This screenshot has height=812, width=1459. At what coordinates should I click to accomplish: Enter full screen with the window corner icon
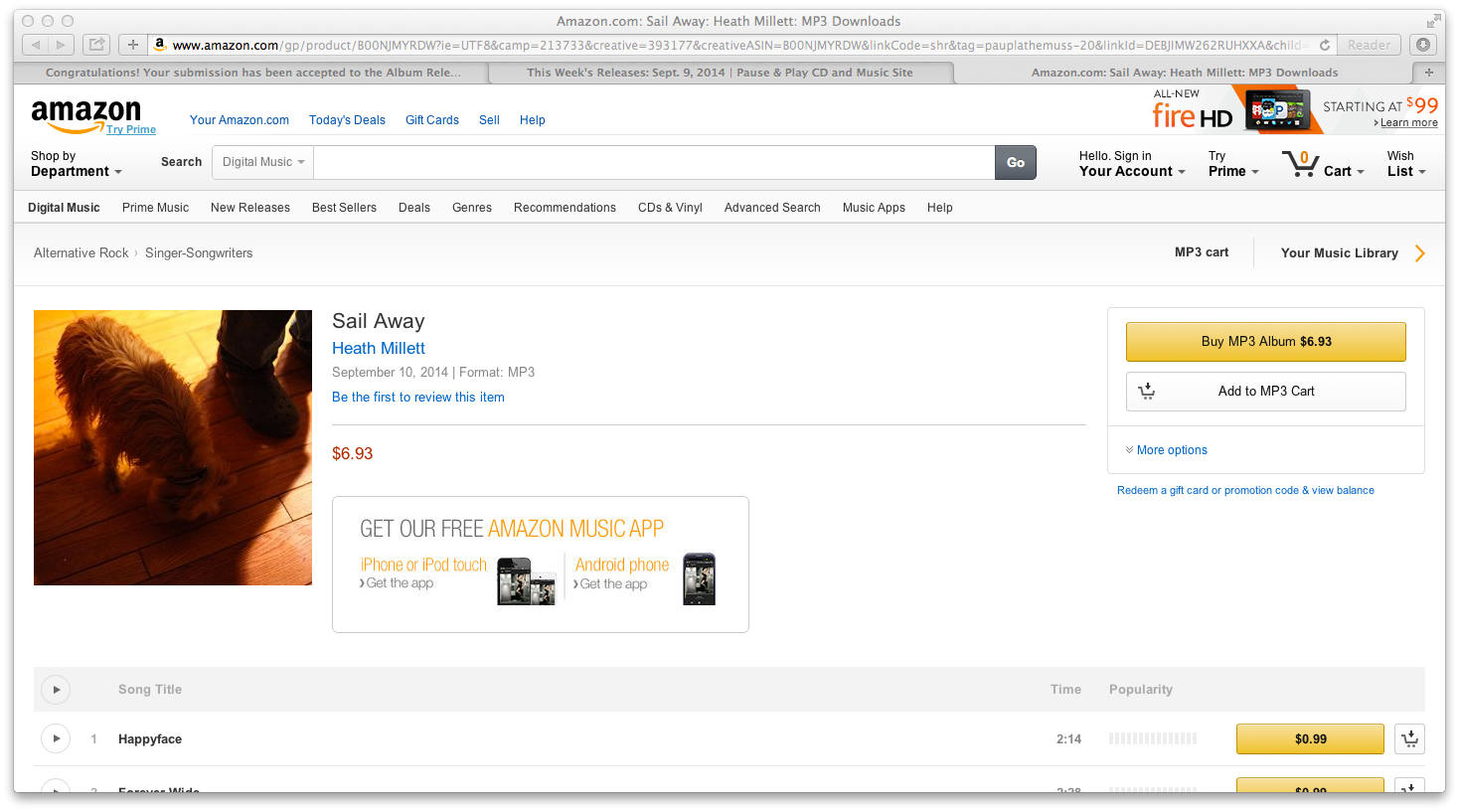pyautogui.click(x=1433, y=21)
